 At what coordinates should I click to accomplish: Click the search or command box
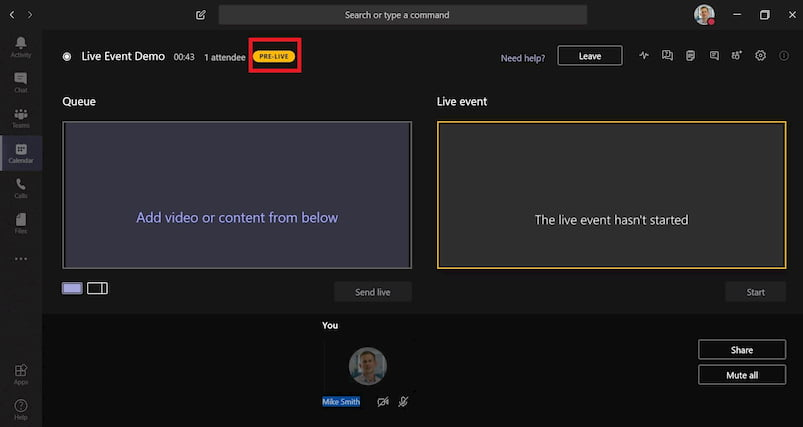(403, 15)
